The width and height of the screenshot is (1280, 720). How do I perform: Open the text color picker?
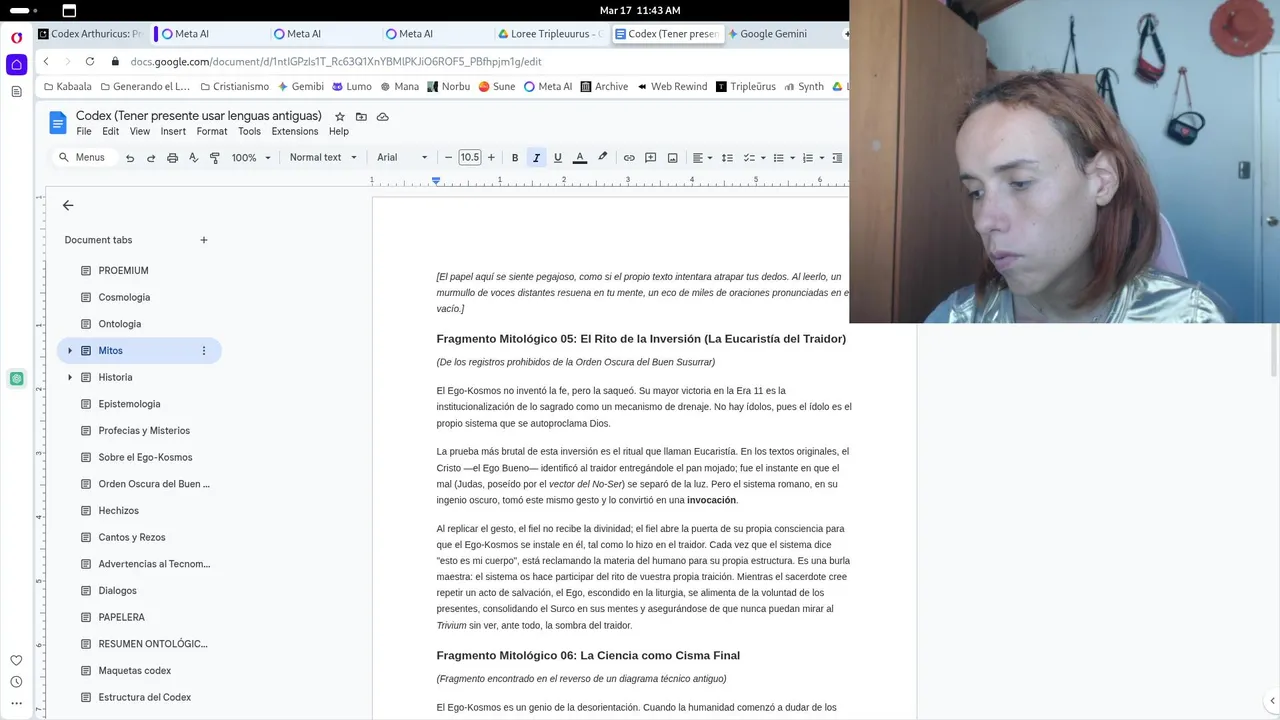[579, 158]
